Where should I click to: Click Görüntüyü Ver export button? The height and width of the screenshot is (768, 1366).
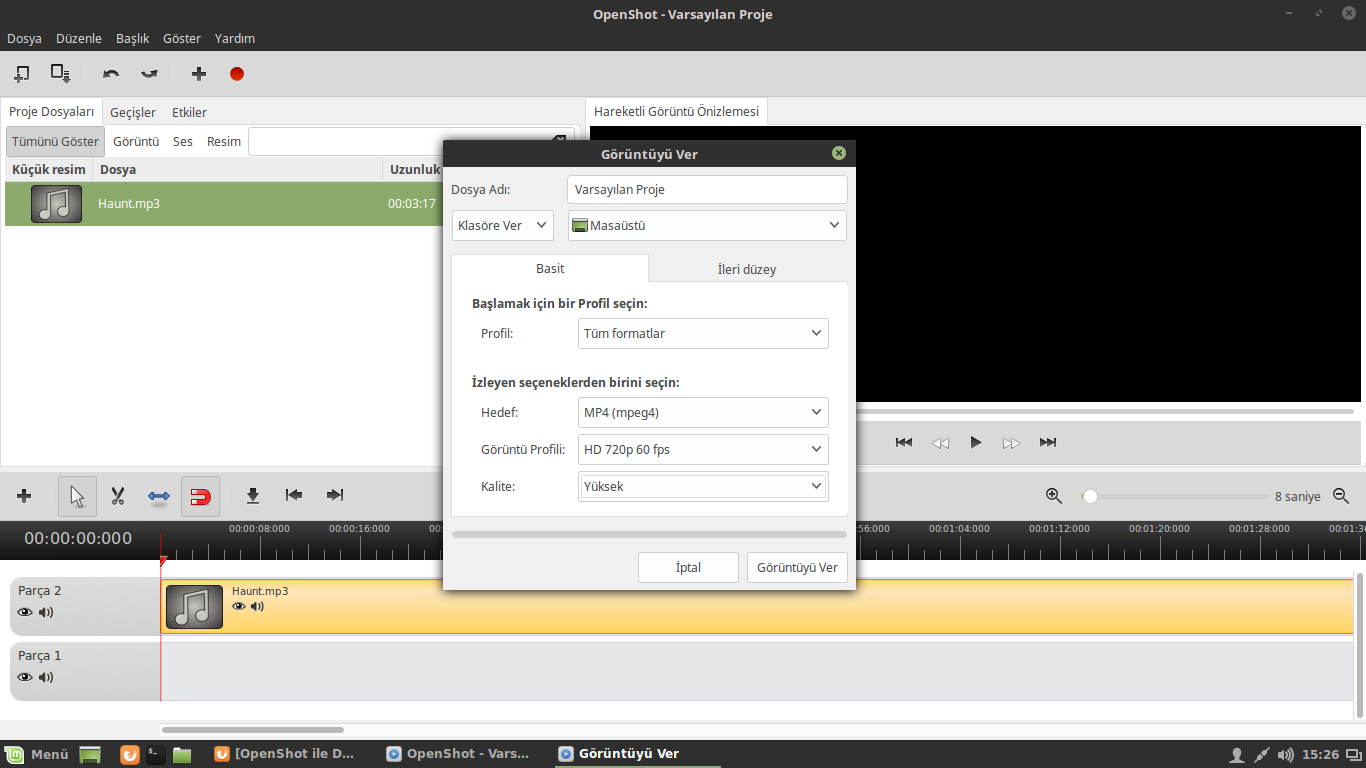pyautogui.click(x=797, y=567)
